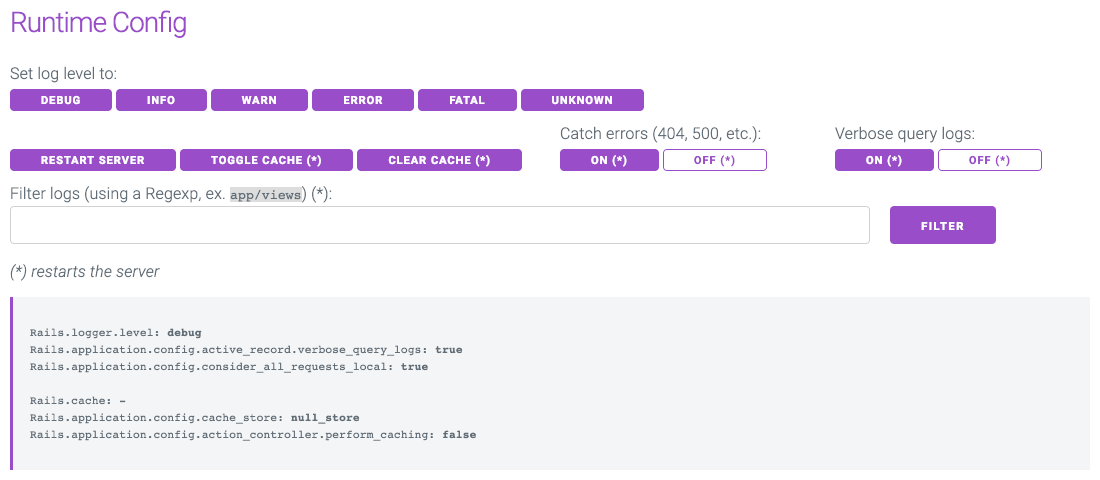Screen dimensions: 1100x480
Task: Click CLEAR CACHE (*) button
Action: (x=439, y=160)
